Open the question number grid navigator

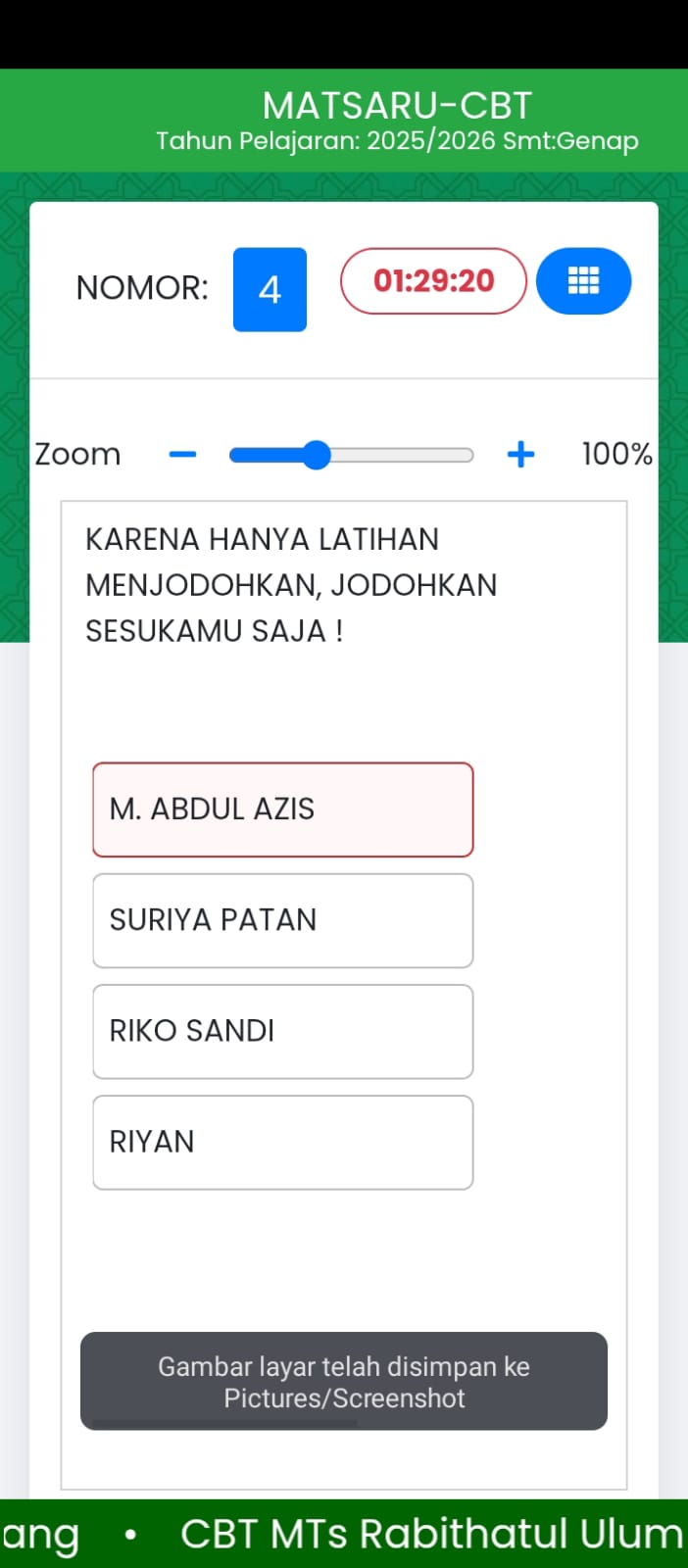(x=583, y=281)
